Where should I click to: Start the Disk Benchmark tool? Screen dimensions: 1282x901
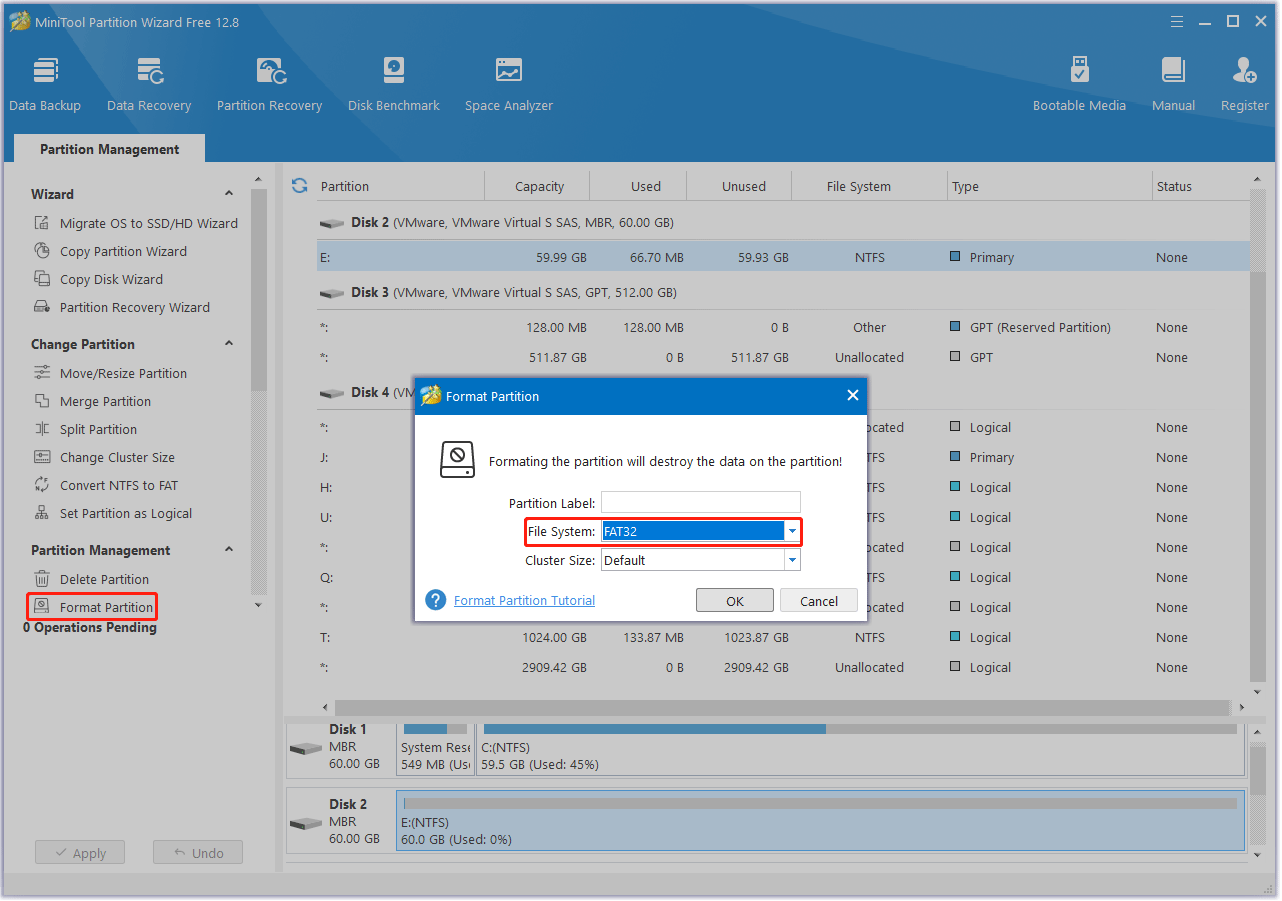pyautogui.click(x=394, y=85)
